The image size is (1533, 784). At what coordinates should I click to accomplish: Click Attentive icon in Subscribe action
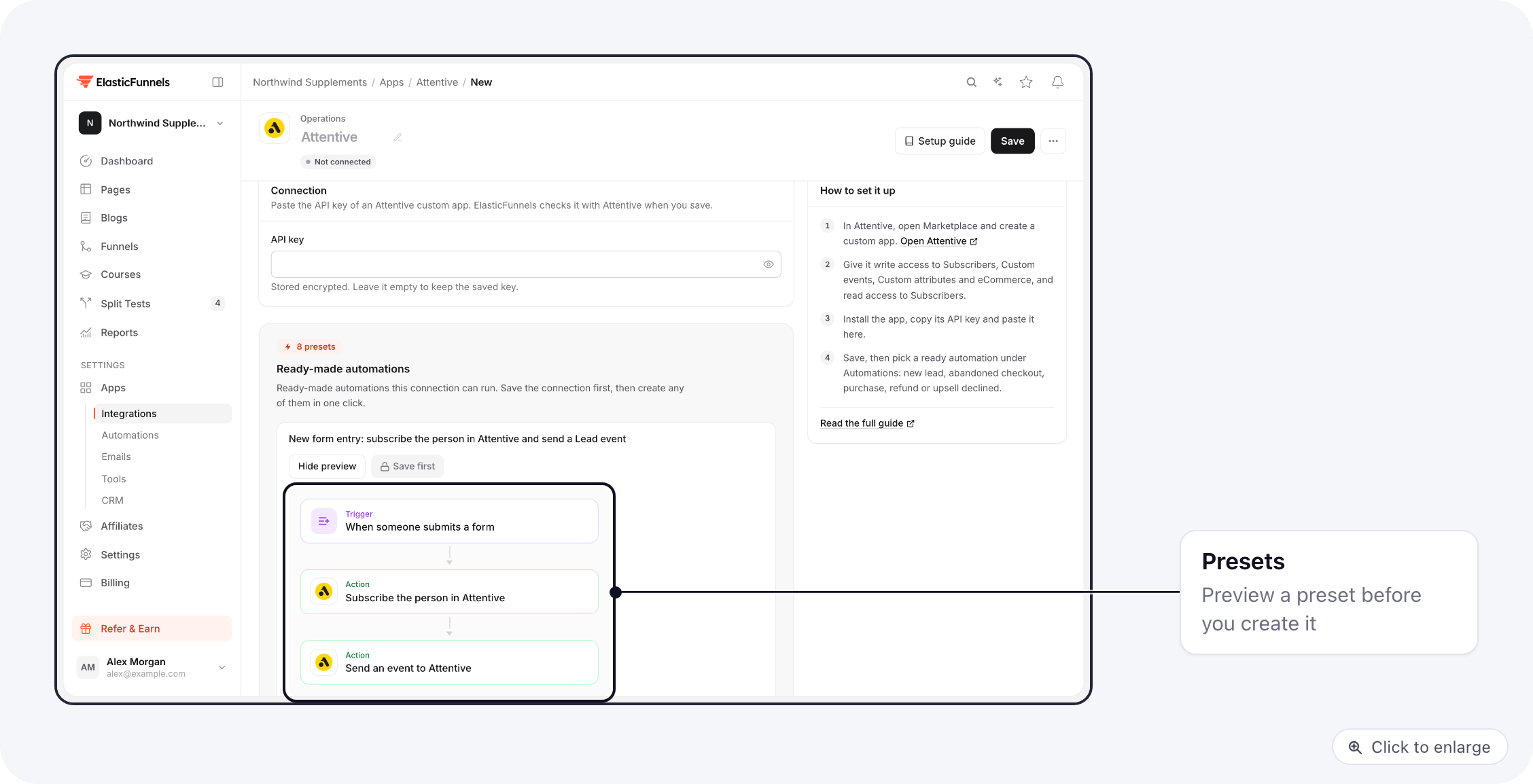click(x=324, y=592)
